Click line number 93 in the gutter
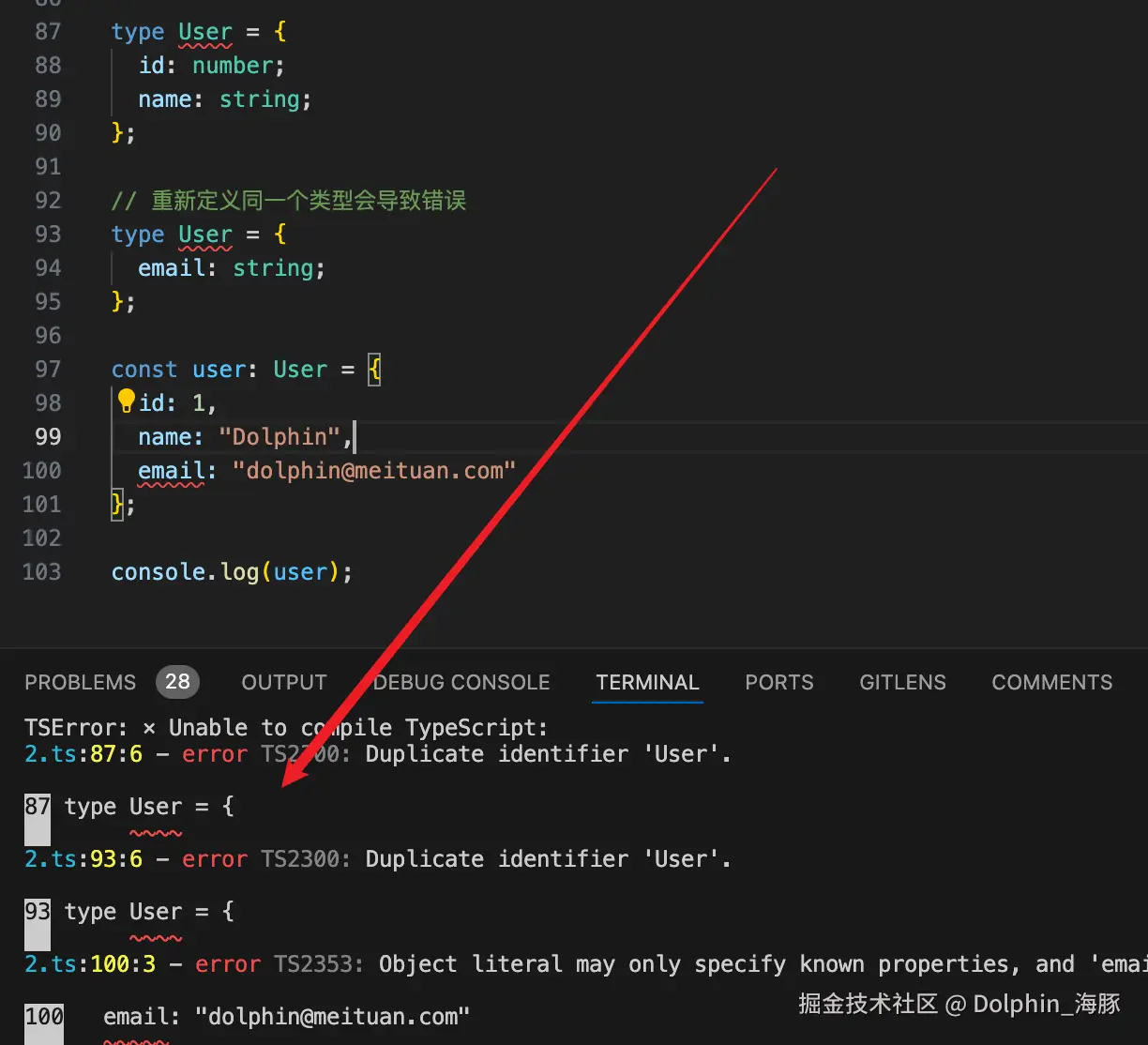Screen dimensions: 1148x1045 [x=48, y=235]
